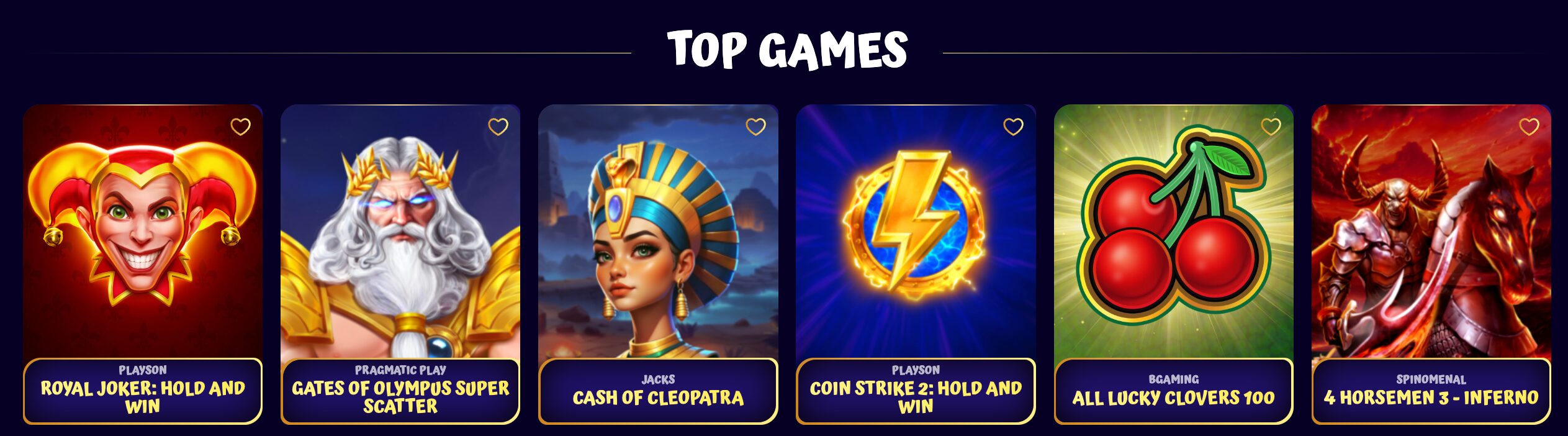Screen dimensions: 1568x436
Task: Select the All Lucky Clovers 100 title
Action: (1173, 398)
